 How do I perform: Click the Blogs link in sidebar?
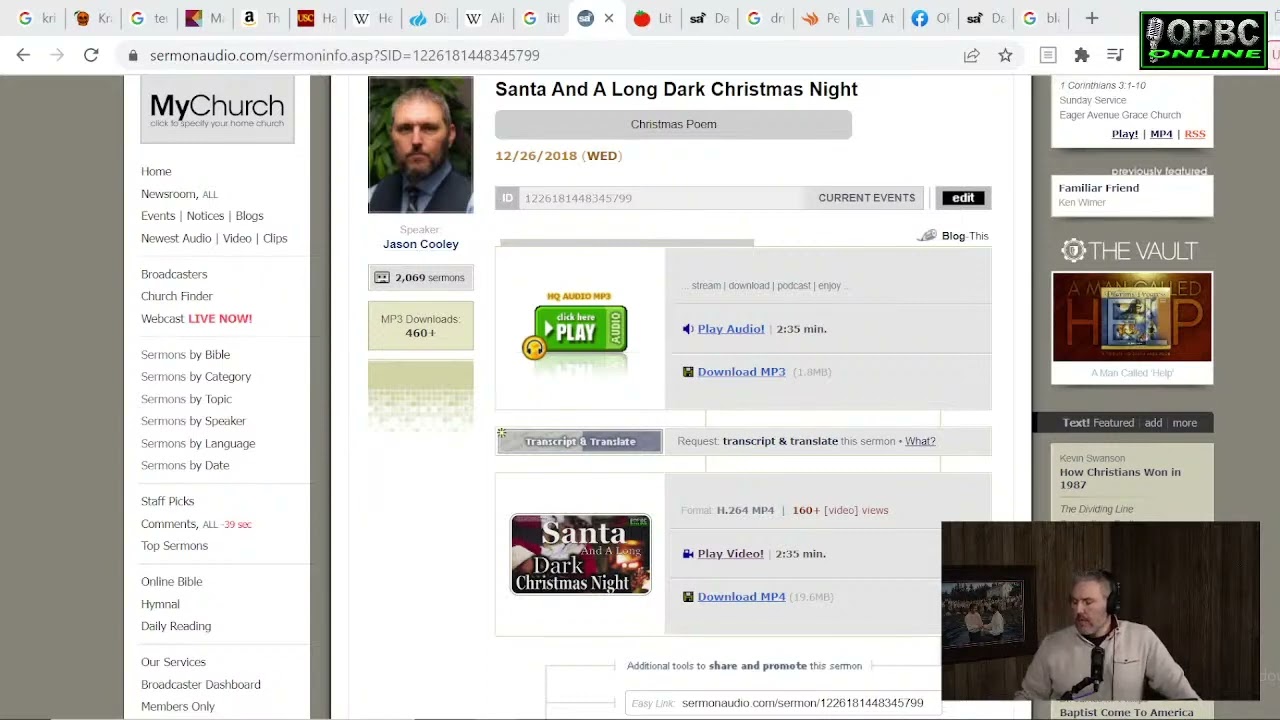coord(249,216)
